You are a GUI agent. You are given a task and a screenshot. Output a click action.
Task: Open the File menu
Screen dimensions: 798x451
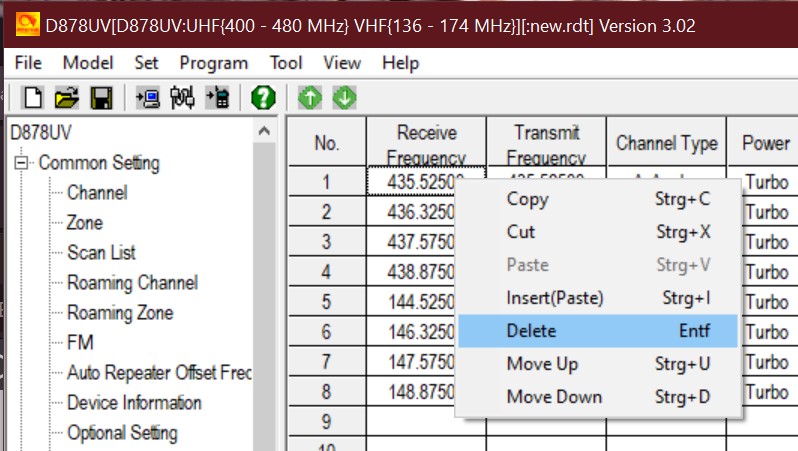[28, 63]
